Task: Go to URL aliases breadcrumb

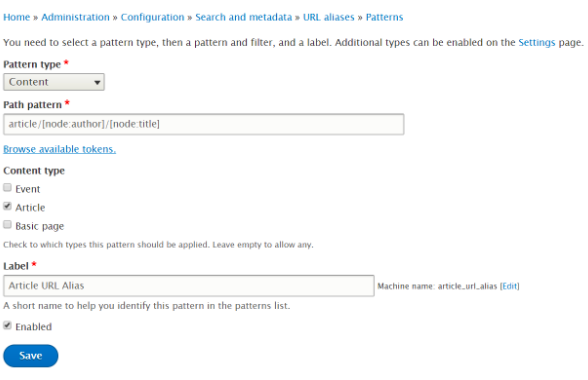Action: [328, 17]
